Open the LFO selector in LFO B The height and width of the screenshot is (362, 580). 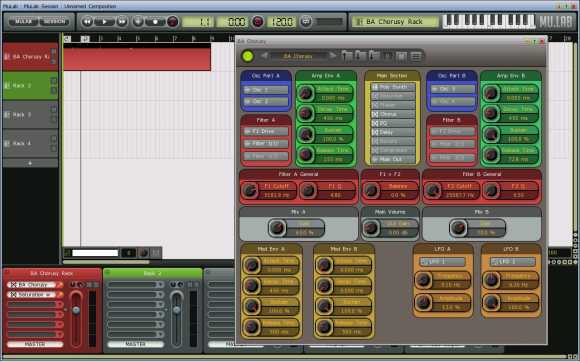512,261
